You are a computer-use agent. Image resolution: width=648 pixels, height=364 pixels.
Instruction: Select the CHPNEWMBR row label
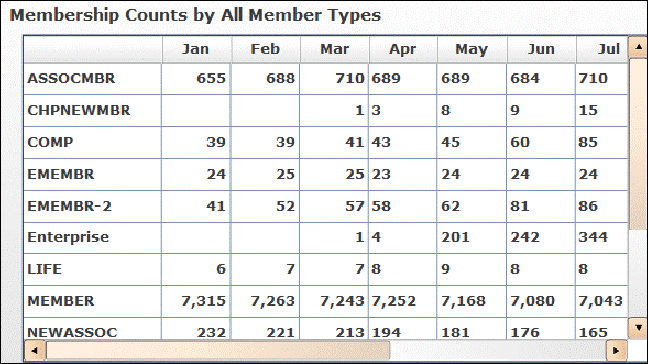pyautogui.click(x=79, y=110)
